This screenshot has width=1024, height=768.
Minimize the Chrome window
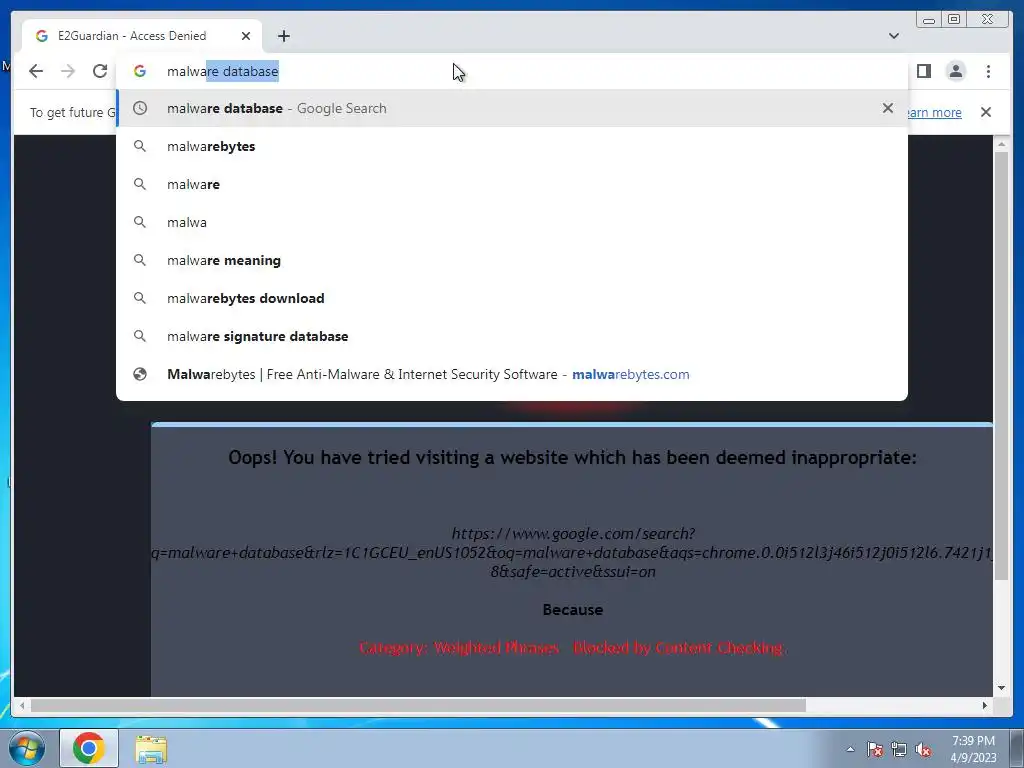tap(929, 20)
